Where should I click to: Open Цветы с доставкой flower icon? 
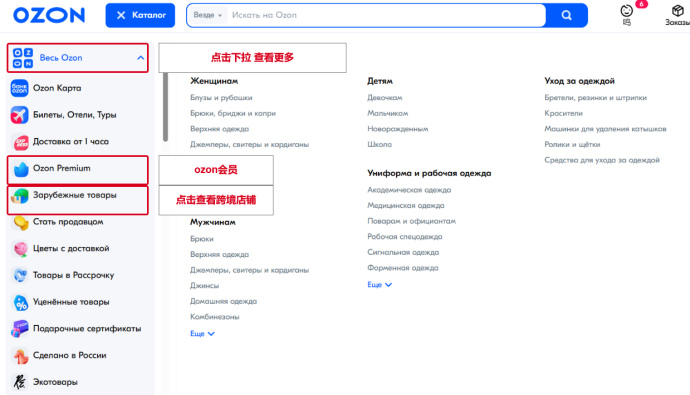pyautogui.click(x=20, y=249)
